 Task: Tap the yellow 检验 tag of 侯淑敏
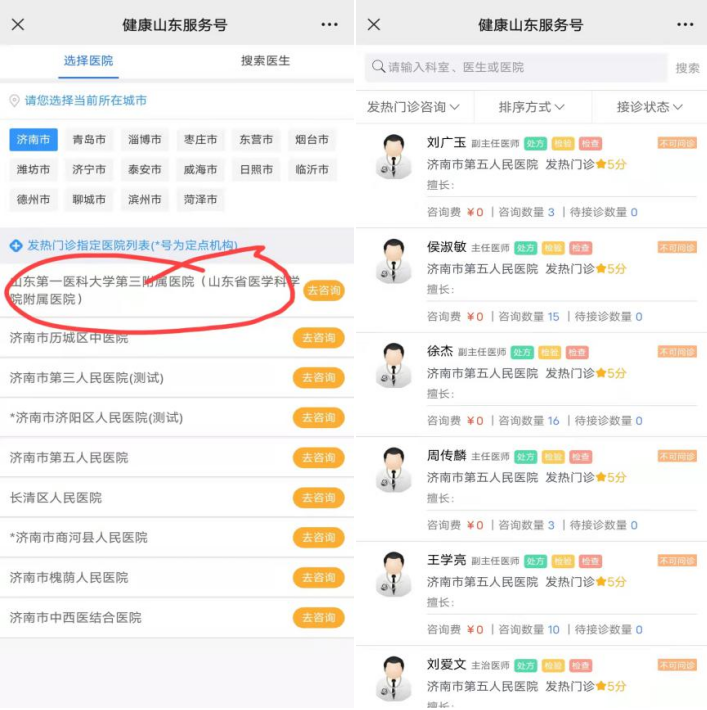[553, 248]
